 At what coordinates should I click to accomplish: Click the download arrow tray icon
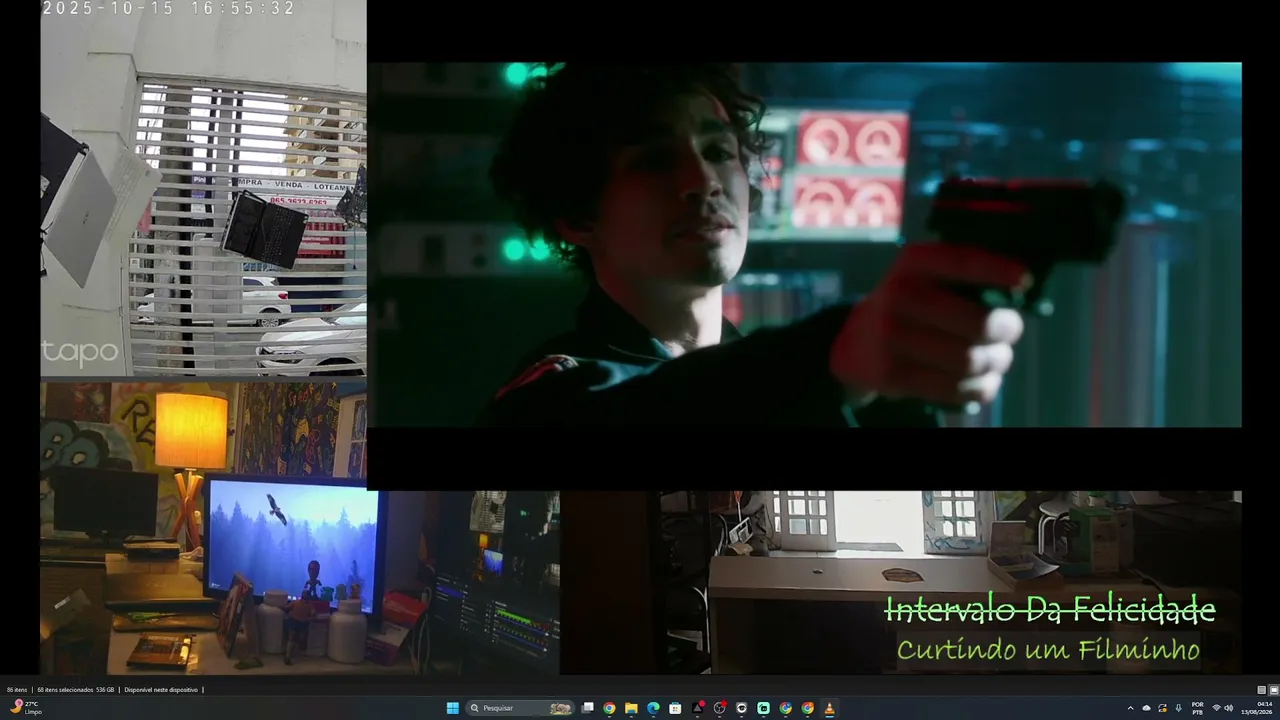[x=1179, y=708]
